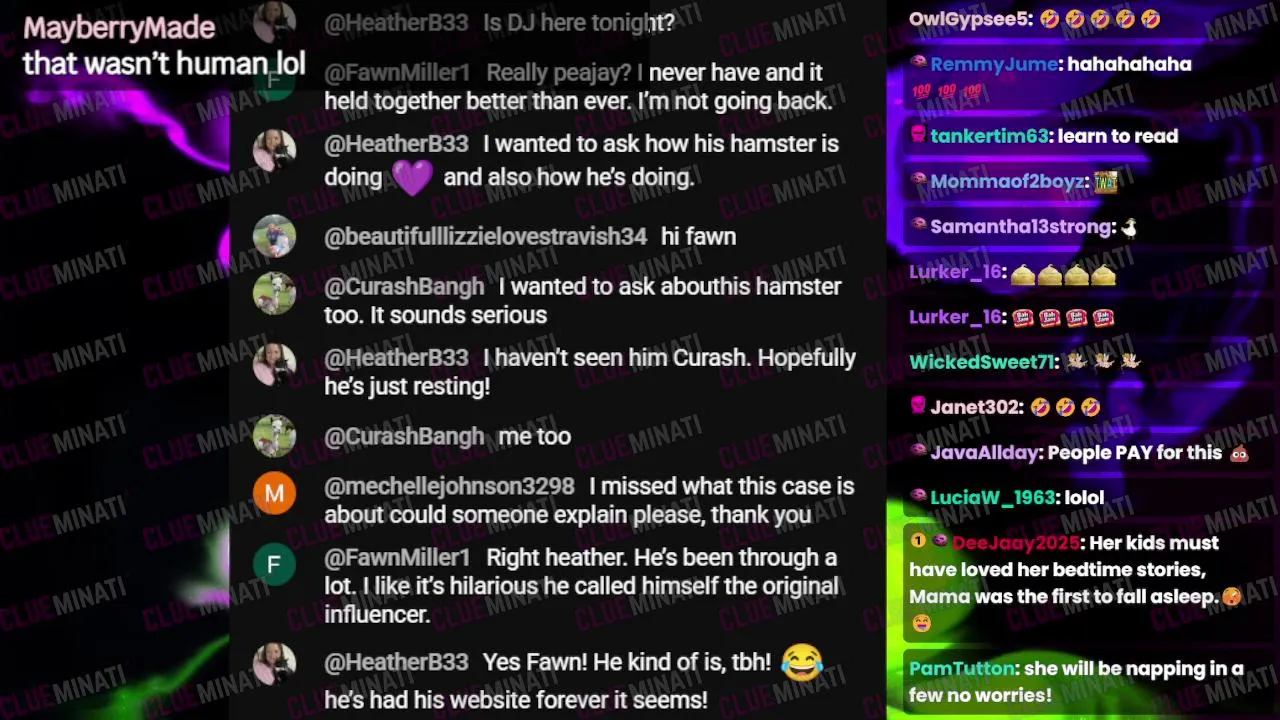Select the RemmyJume chat username

993,64
